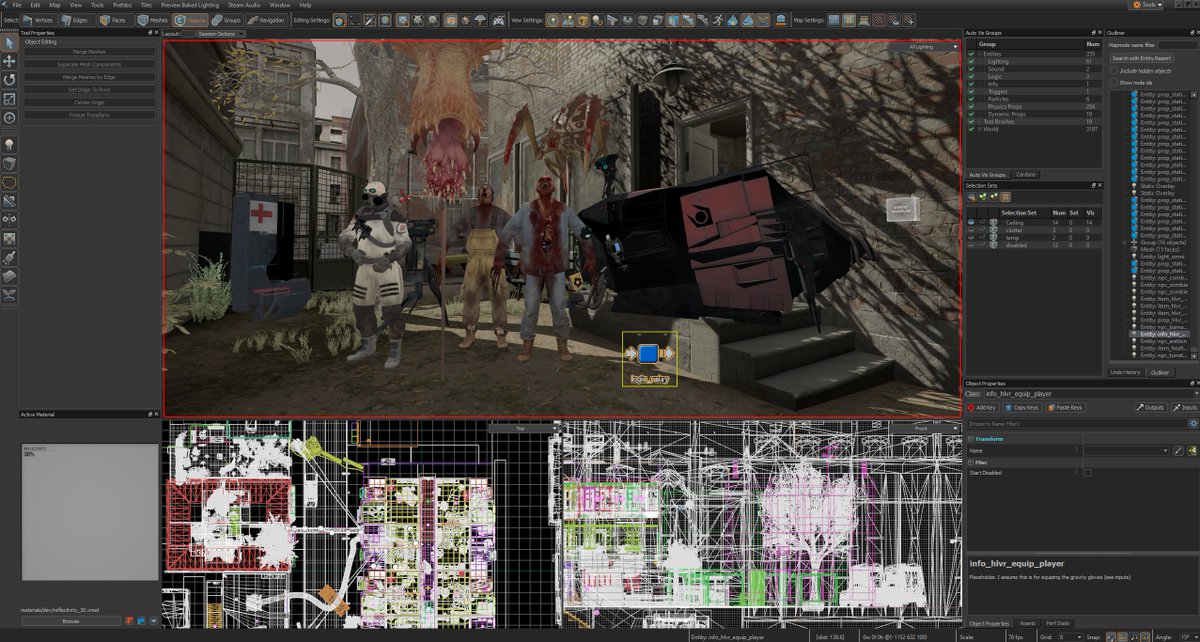
Task: Open the Prefabs menu
Action: pos(122,5)
